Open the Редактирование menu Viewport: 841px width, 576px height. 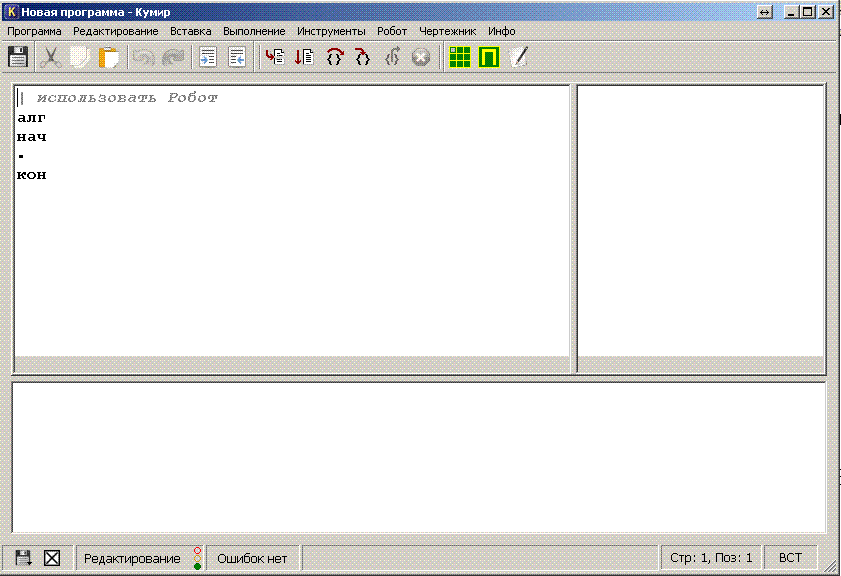tap(116, 31)
